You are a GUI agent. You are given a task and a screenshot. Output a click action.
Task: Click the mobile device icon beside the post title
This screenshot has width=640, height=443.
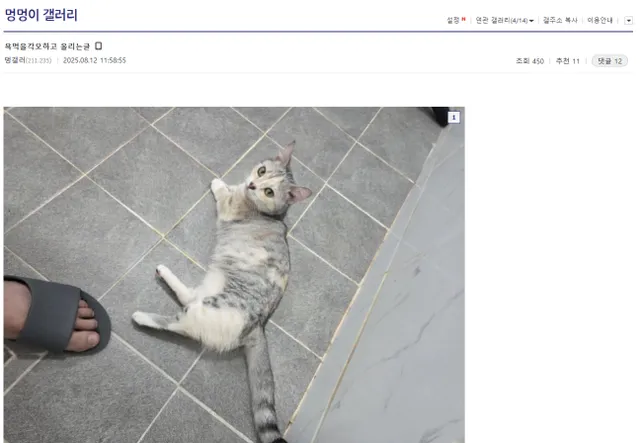[x=98, y=46]
